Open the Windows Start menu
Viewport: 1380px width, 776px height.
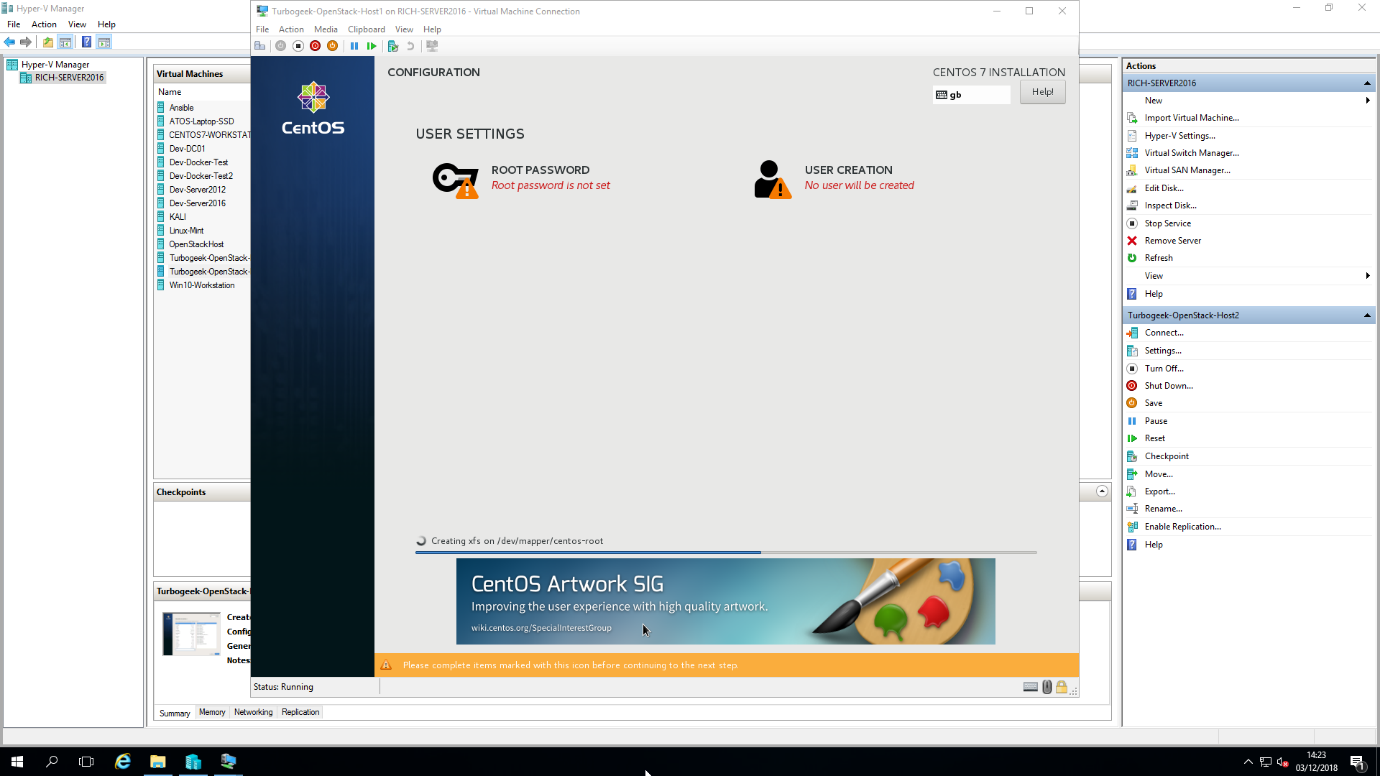click(x=17, y=761)
